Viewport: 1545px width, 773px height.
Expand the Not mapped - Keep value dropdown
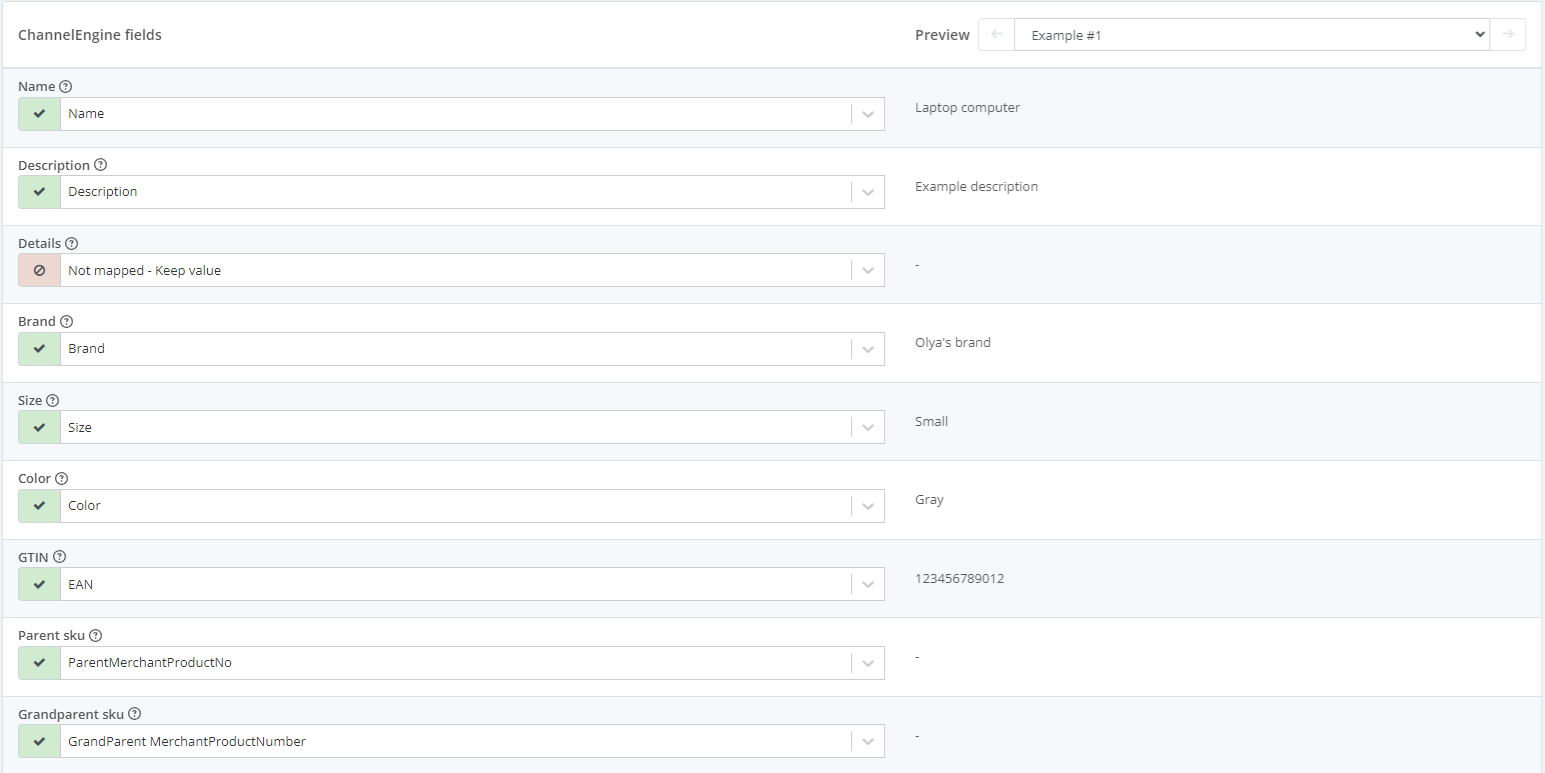tap(867, 270)
